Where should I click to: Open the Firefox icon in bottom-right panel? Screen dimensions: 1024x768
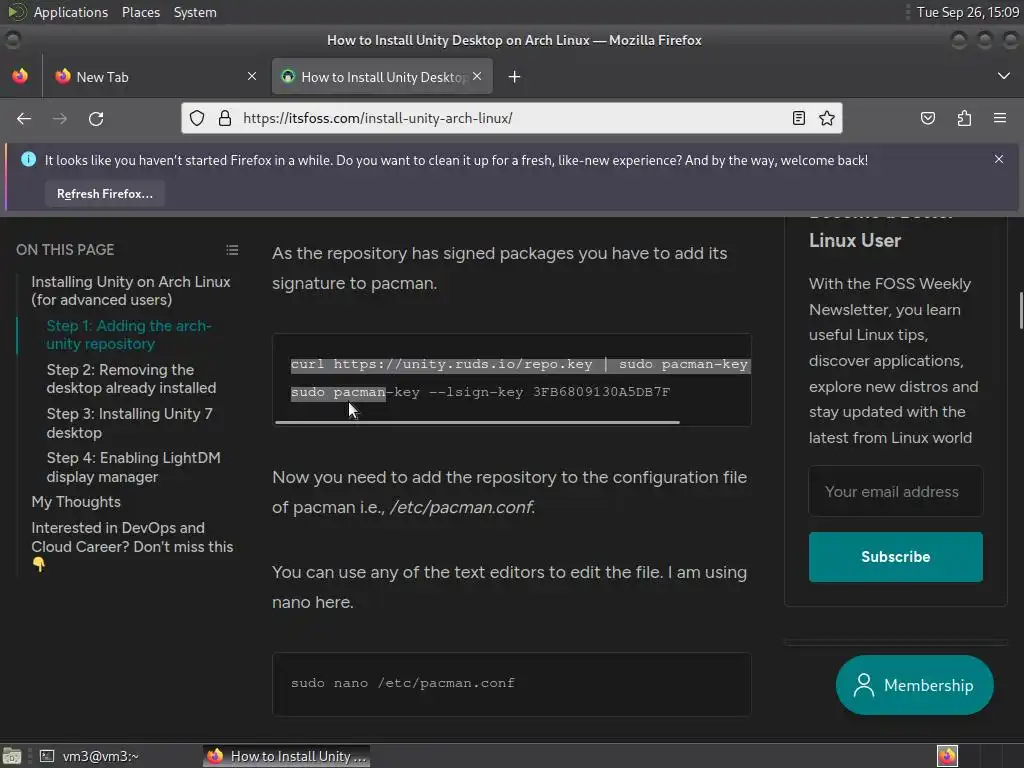(947, 756)
